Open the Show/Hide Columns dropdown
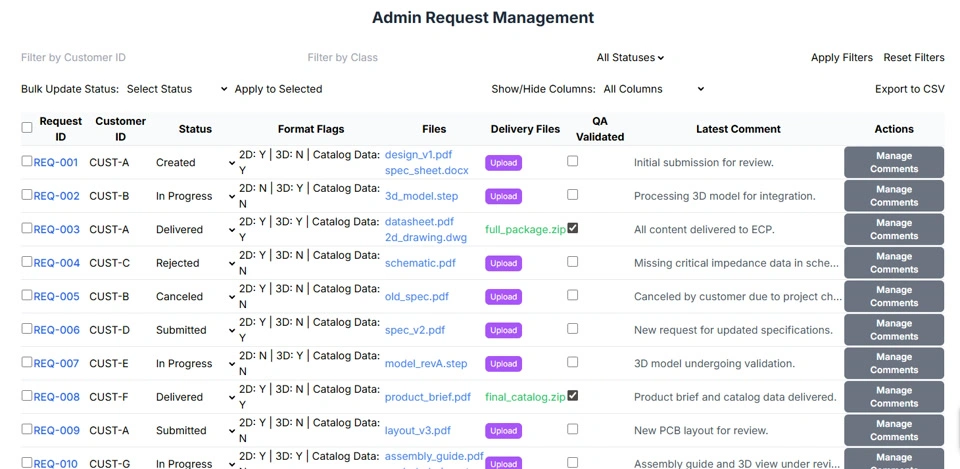Screen dimensions: 960x469 (x=653, y=89)
